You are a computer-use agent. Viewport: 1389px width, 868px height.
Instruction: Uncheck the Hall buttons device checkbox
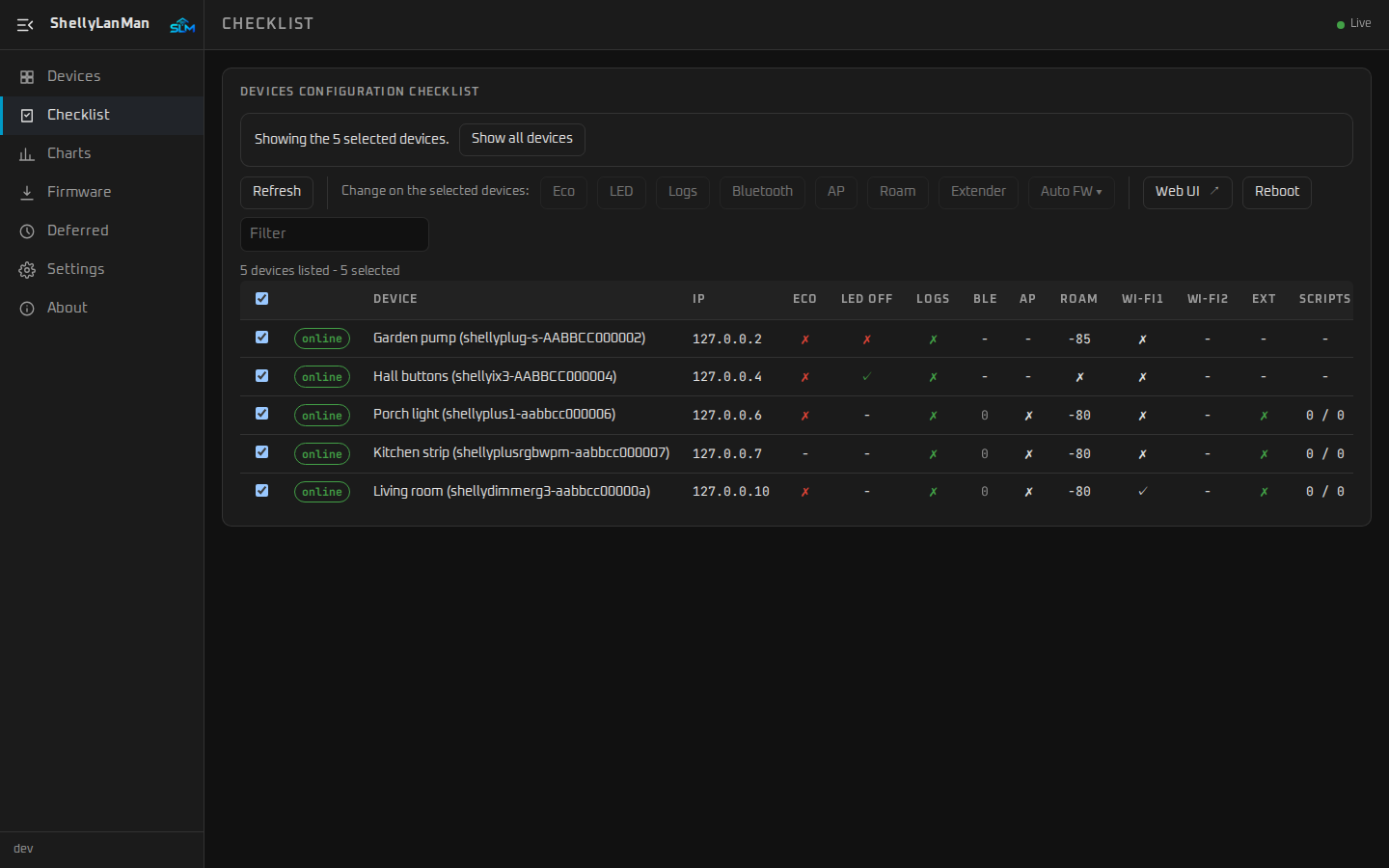point(261,376)
